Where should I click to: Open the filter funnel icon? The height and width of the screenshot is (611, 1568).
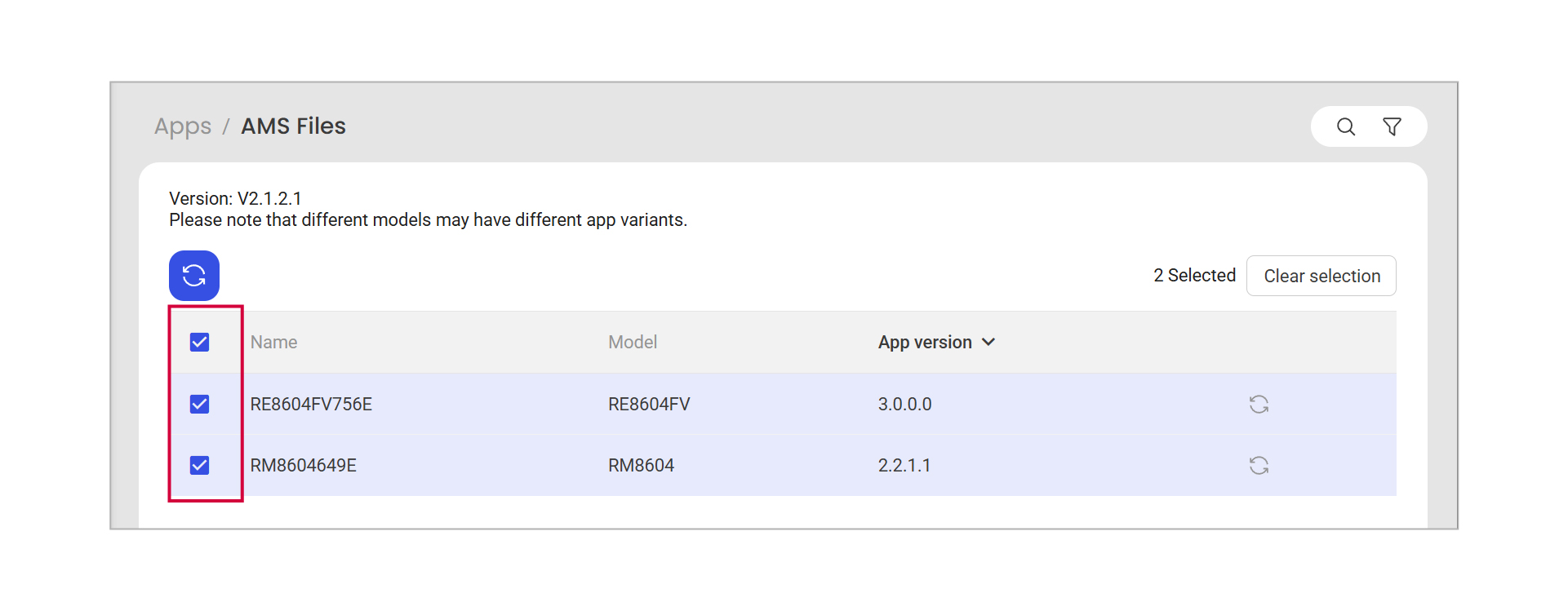point(1392,126)
